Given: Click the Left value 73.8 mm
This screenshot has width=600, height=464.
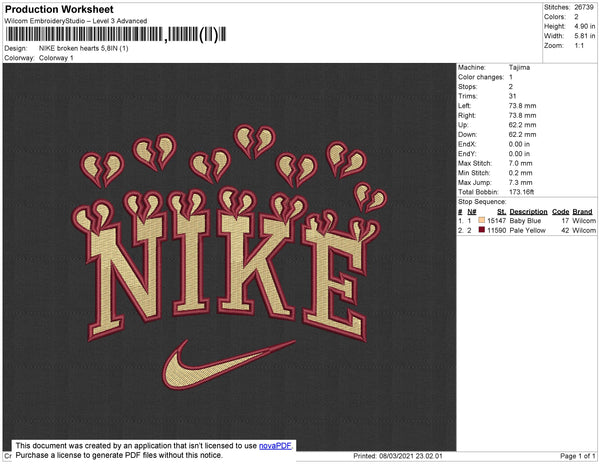Looking at the screenshot, I should (522, 106).
